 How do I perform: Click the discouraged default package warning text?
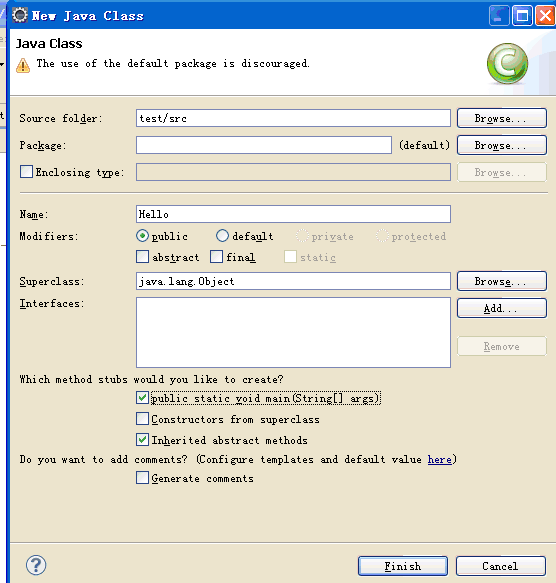coord(173,64)
